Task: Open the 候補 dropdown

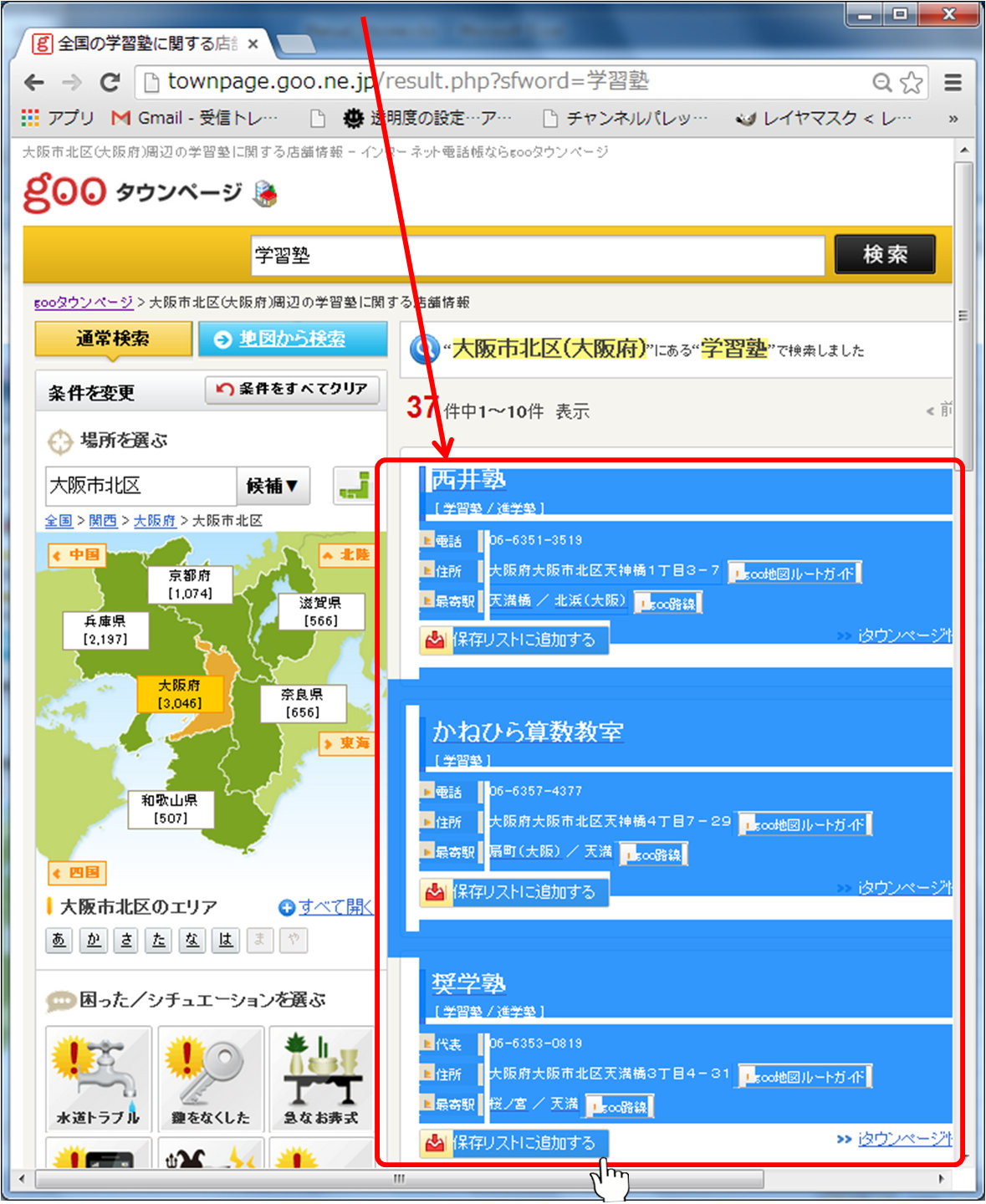Action: [x=273, y=486]
